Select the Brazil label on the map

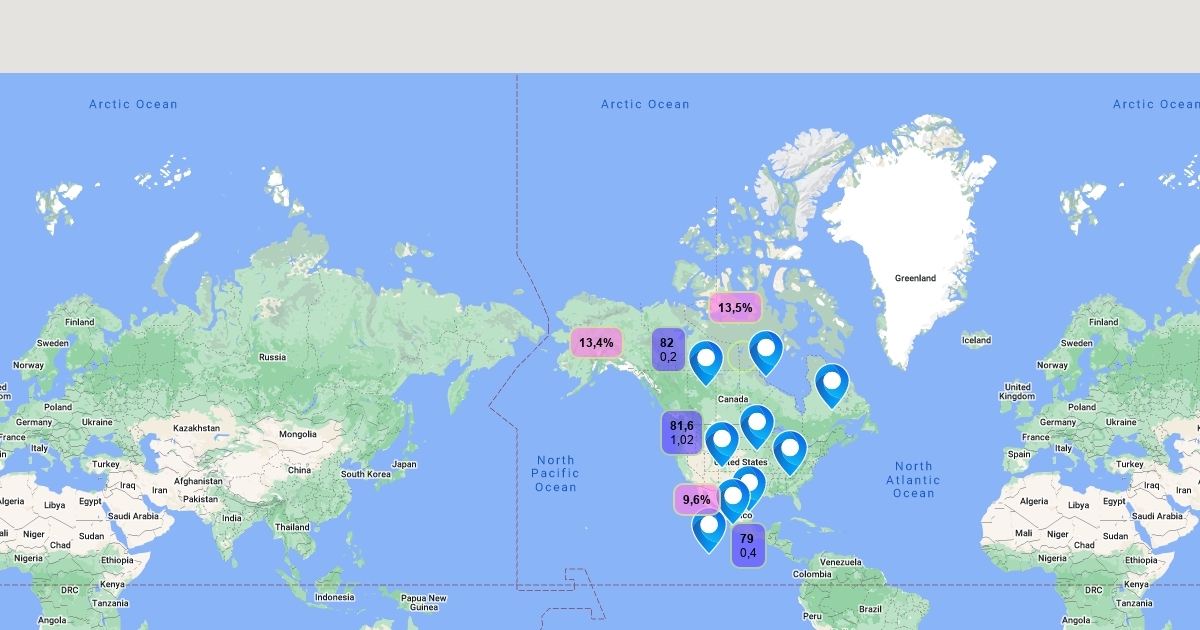tap(870, 608)
